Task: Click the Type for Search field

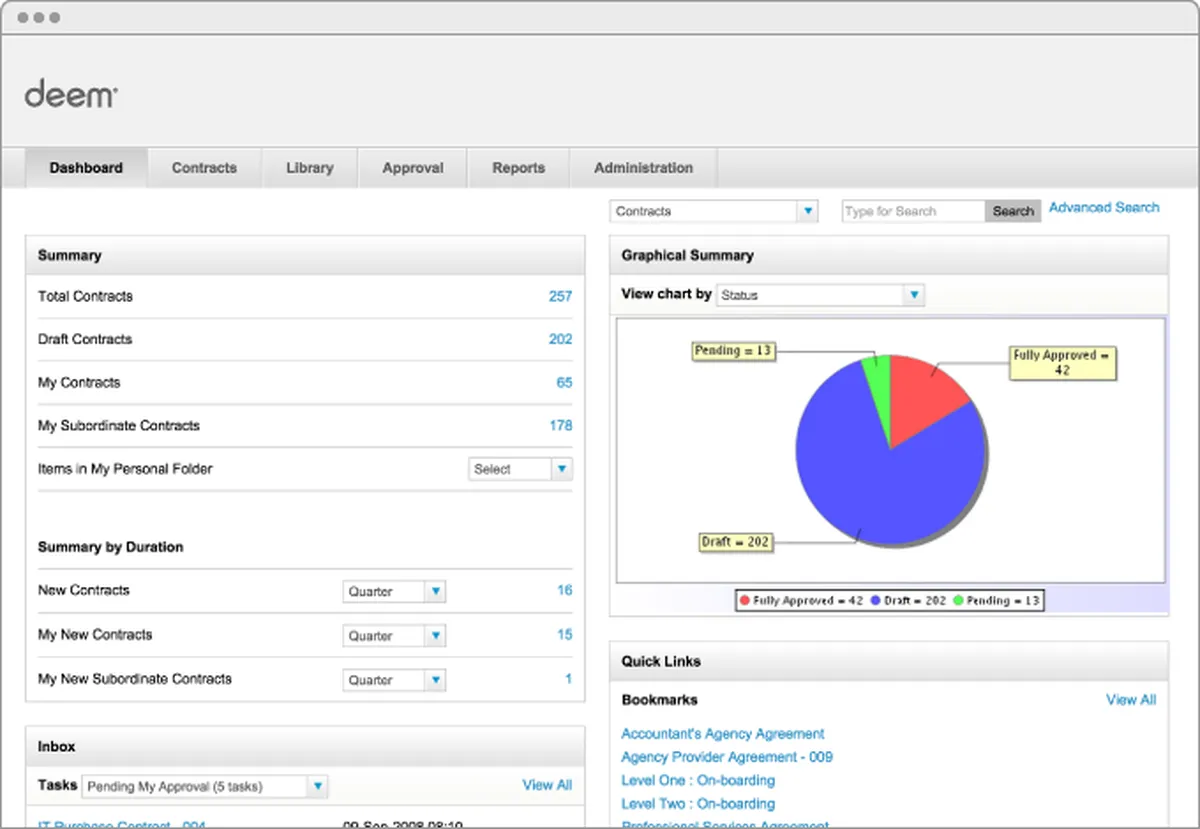Action: pos(913,211)
